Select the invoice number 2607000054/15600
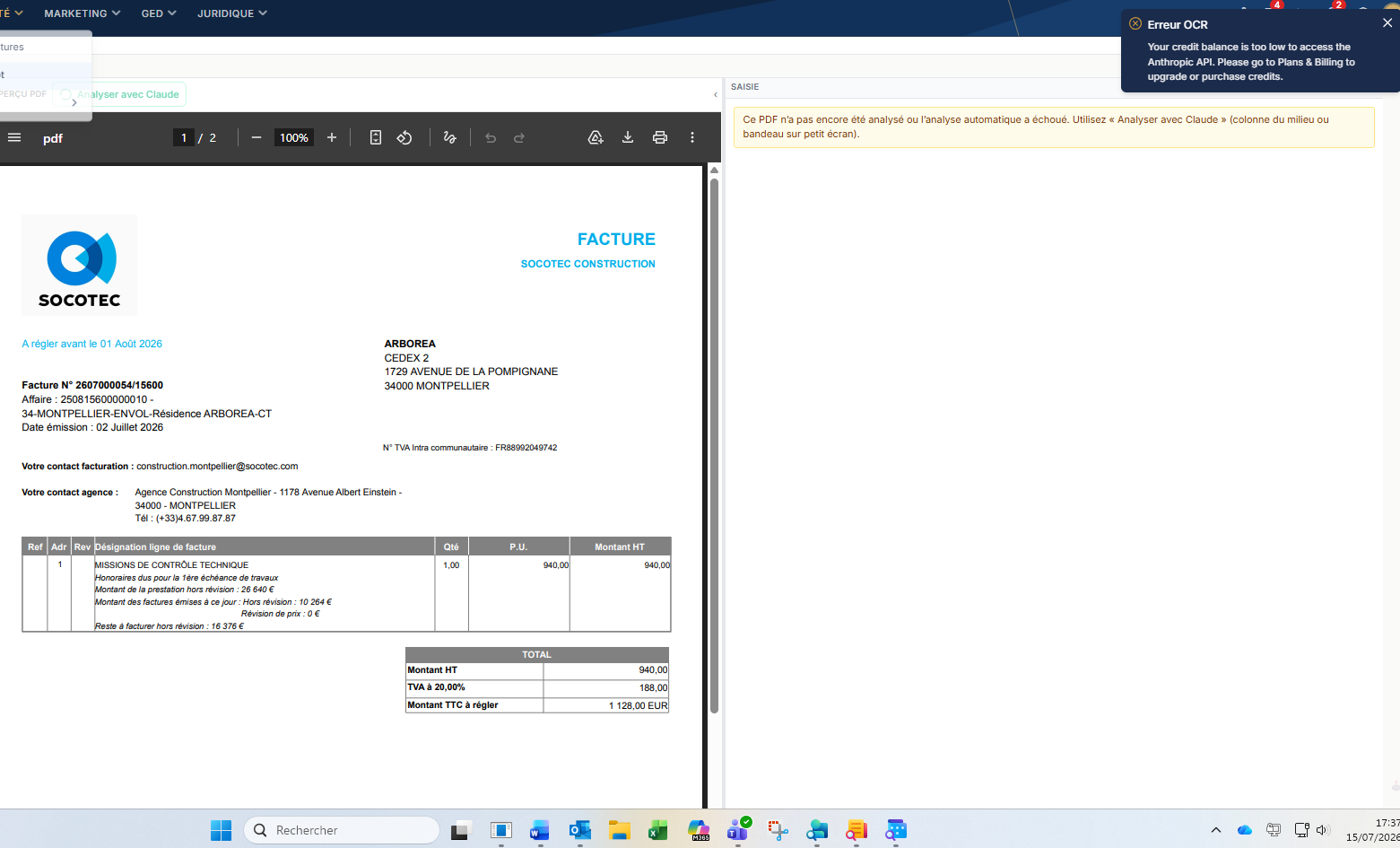Screen dimensions: 1400x848 click(x=119, y=385)
